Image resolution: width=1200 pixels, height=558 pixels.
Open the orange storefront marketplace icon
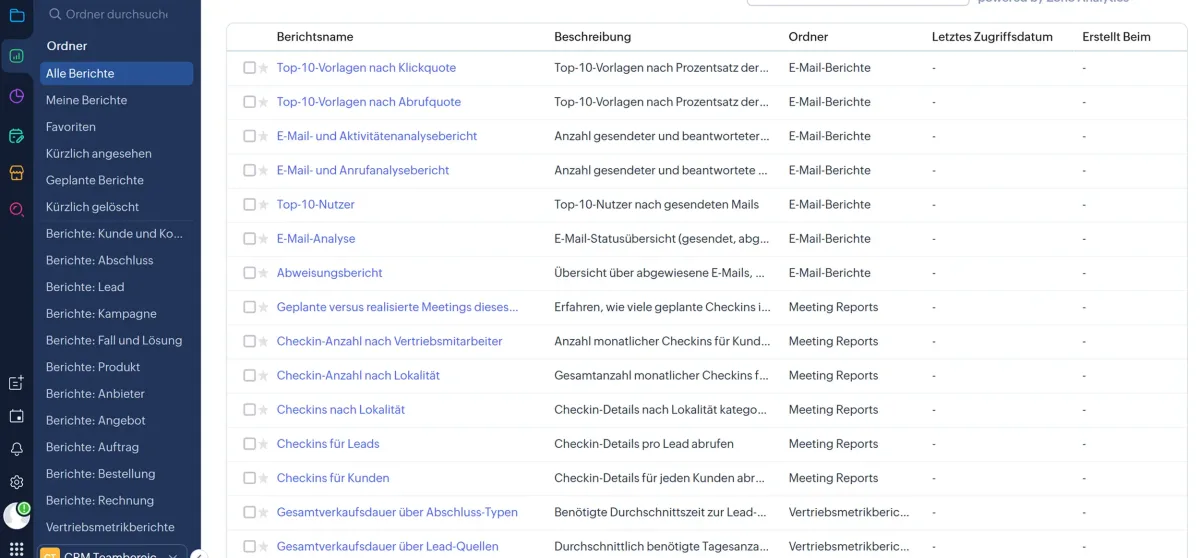[16, 173]
